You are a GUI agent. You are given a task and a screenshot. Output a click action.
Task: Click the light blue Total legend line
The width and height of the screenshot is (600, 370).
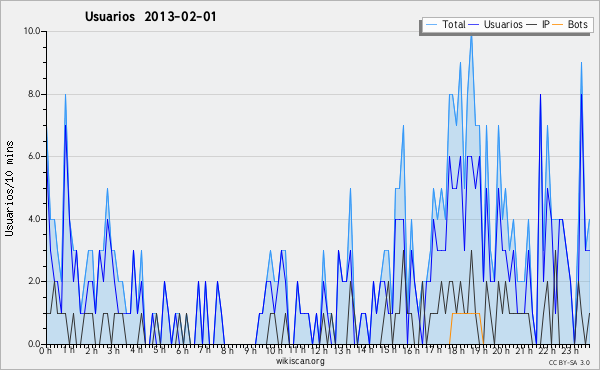click(431, 25)
